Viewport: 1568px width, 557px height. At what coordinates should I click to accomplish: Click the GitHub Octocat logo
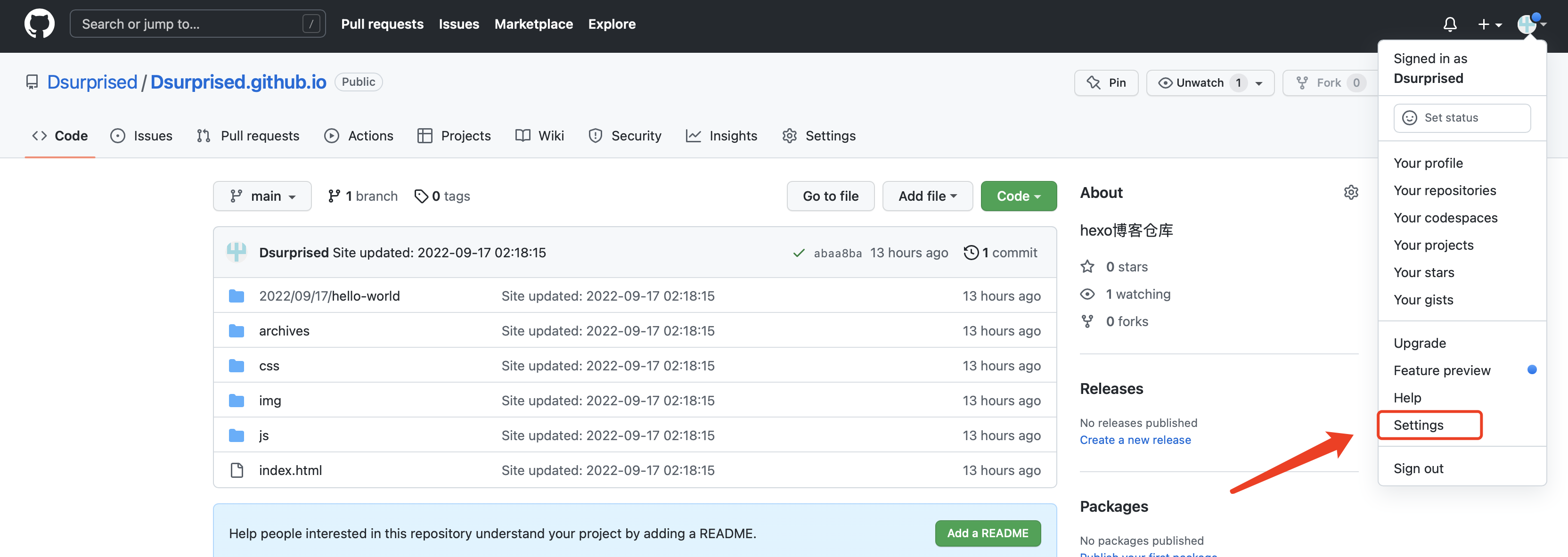pos(39,24)
